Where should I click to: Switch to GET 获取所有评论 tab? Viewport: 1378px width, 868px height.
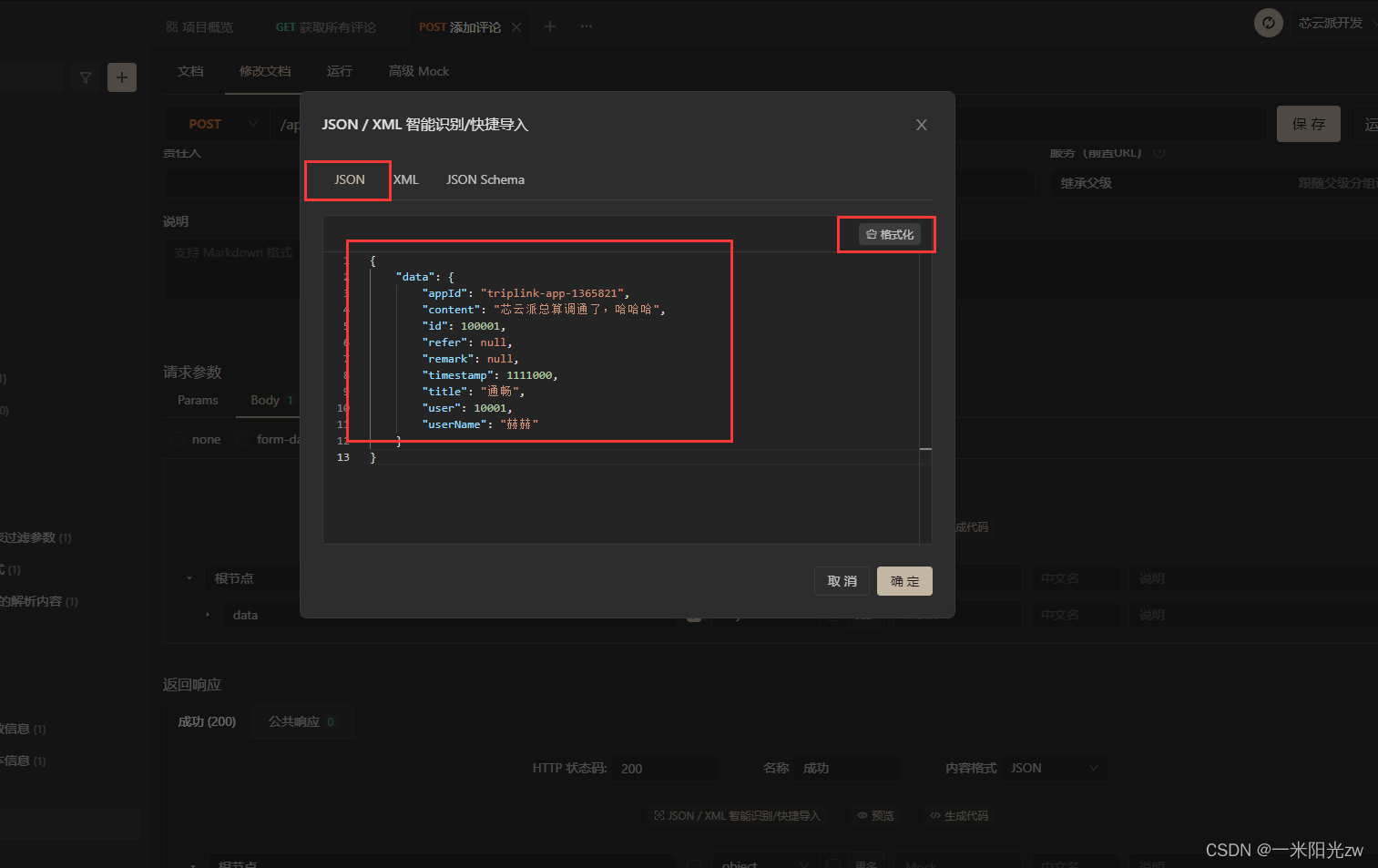325,27
